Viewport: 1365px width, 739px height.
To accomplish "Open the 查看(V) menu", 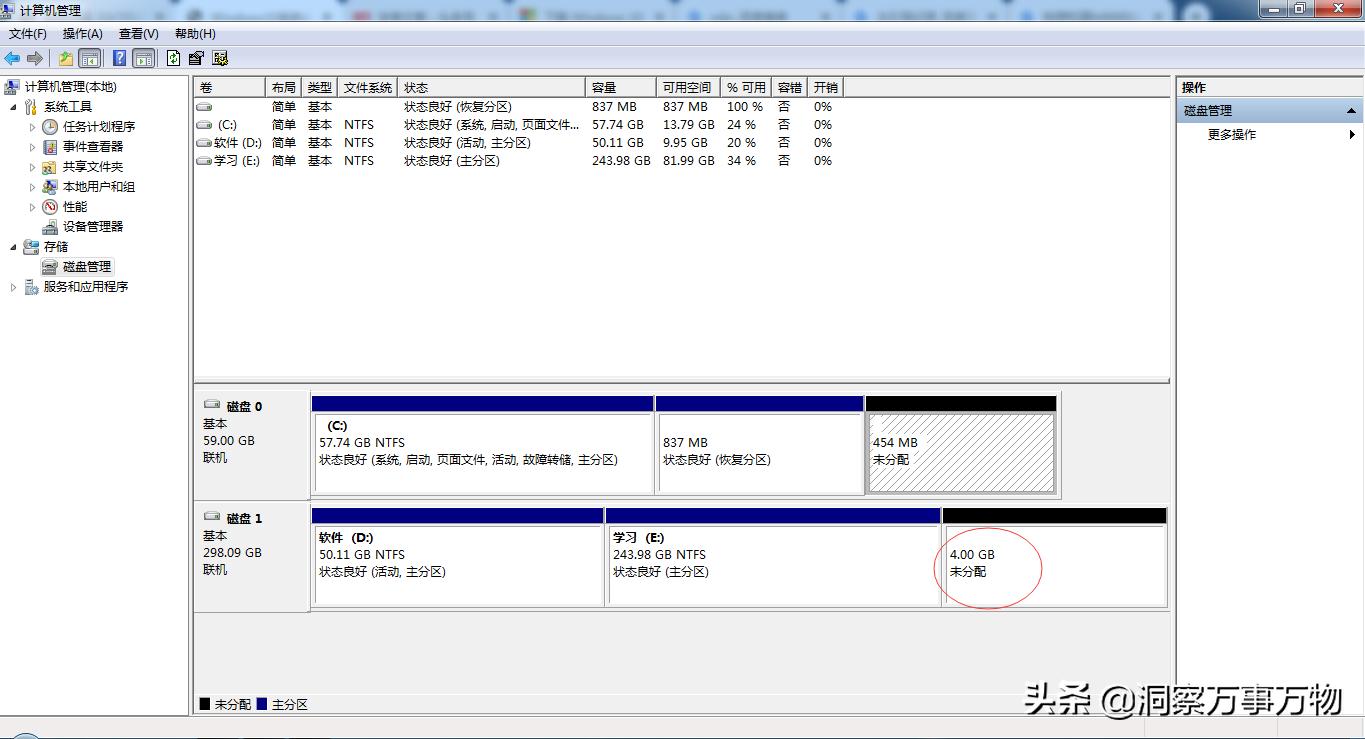I will pos(138,34).
